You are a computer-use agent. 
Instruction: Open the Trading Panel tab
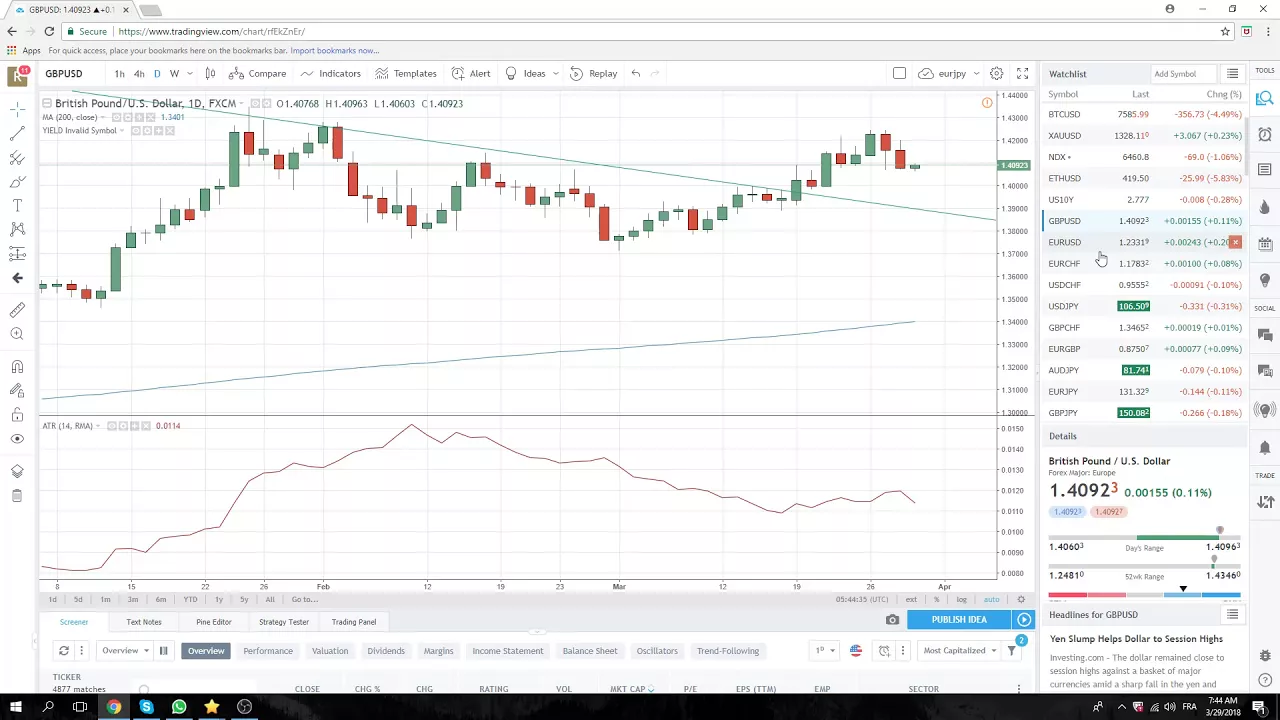(354, 622)
